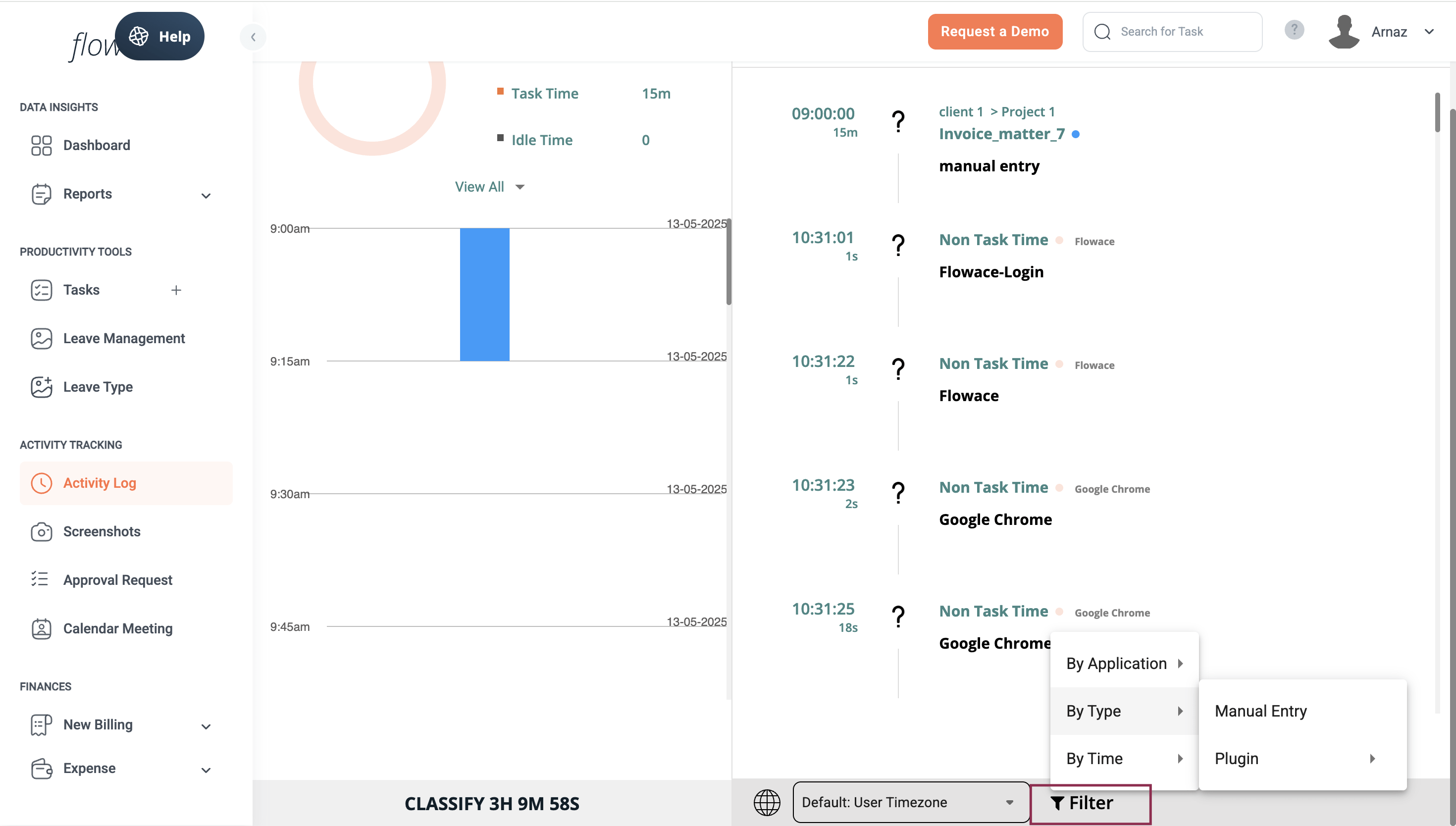Click the Calendar Meeting icon
This screenshot has height=826, width=1456.
click(42, 628)
